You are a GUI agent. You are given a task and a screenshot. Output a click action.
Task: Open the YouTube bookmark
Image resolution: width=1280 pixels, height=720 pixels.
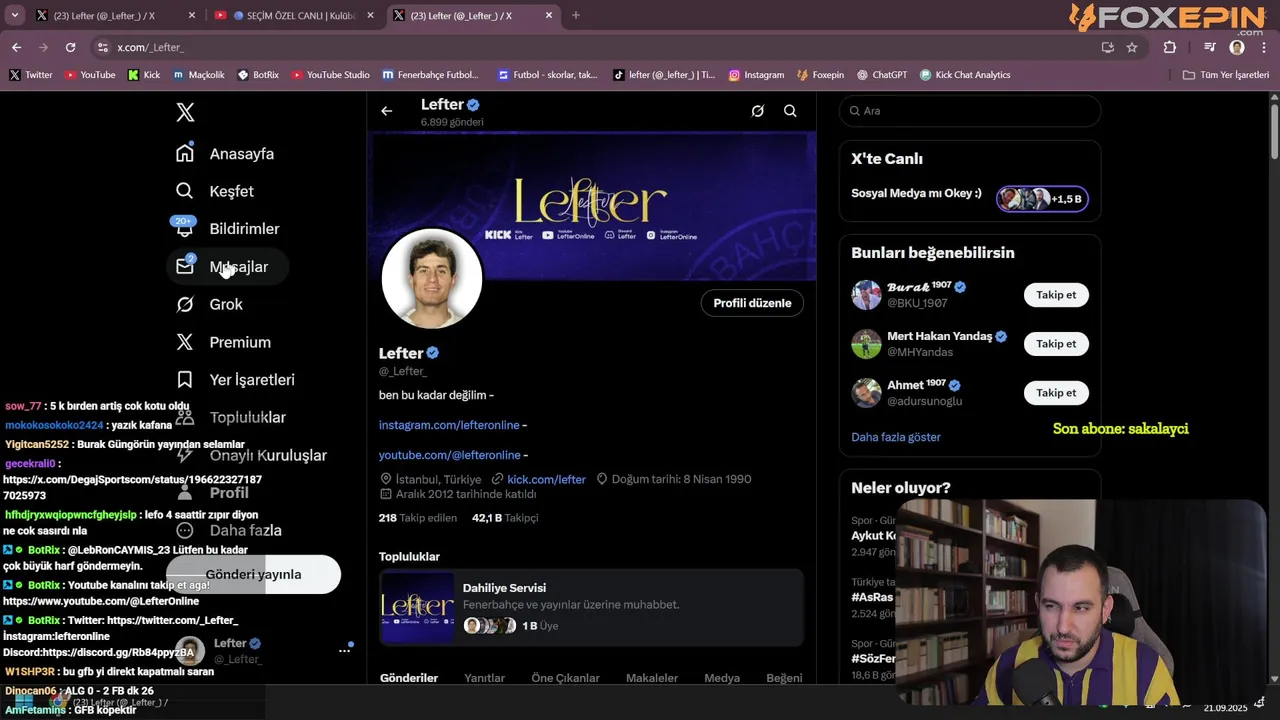pos(90,75)
